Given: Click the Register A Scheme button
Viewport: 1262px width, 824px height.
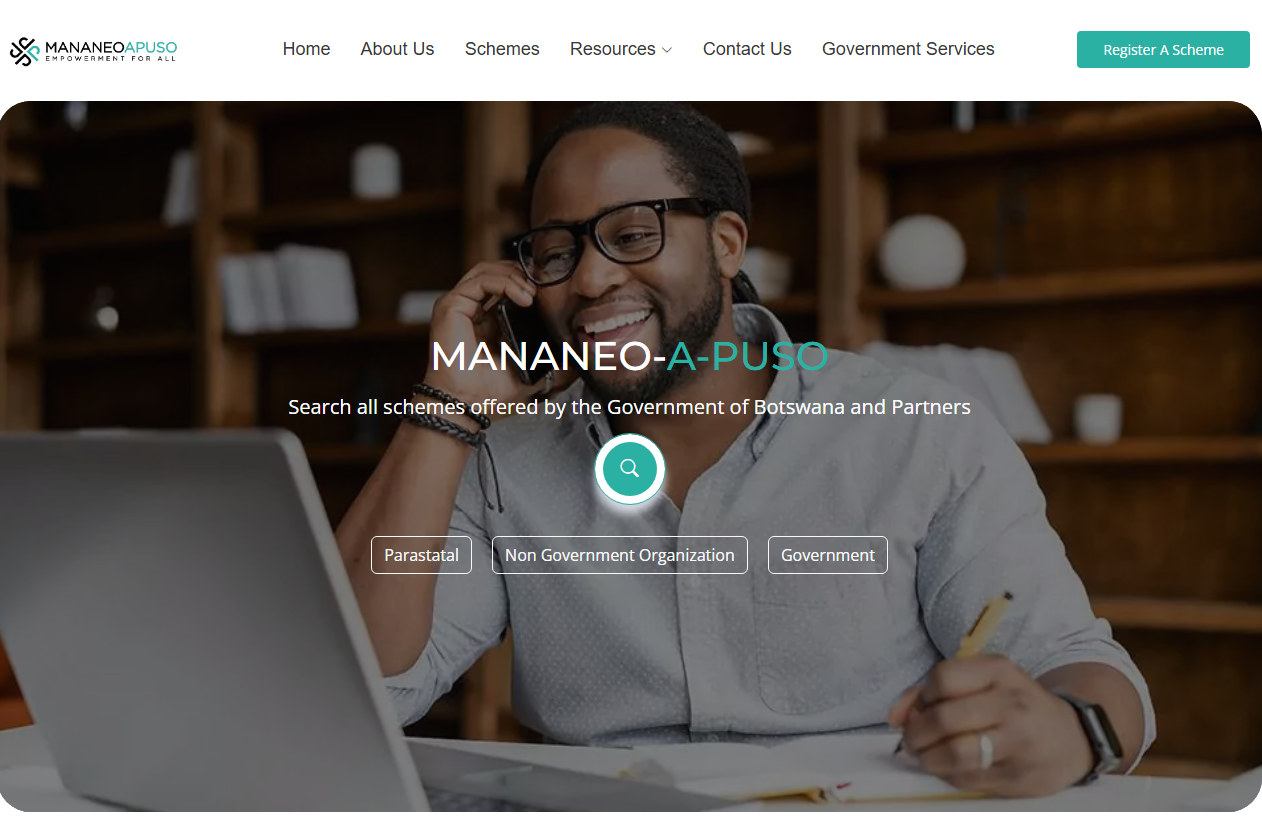Looking at the screenshot, I should (1163, 50).
